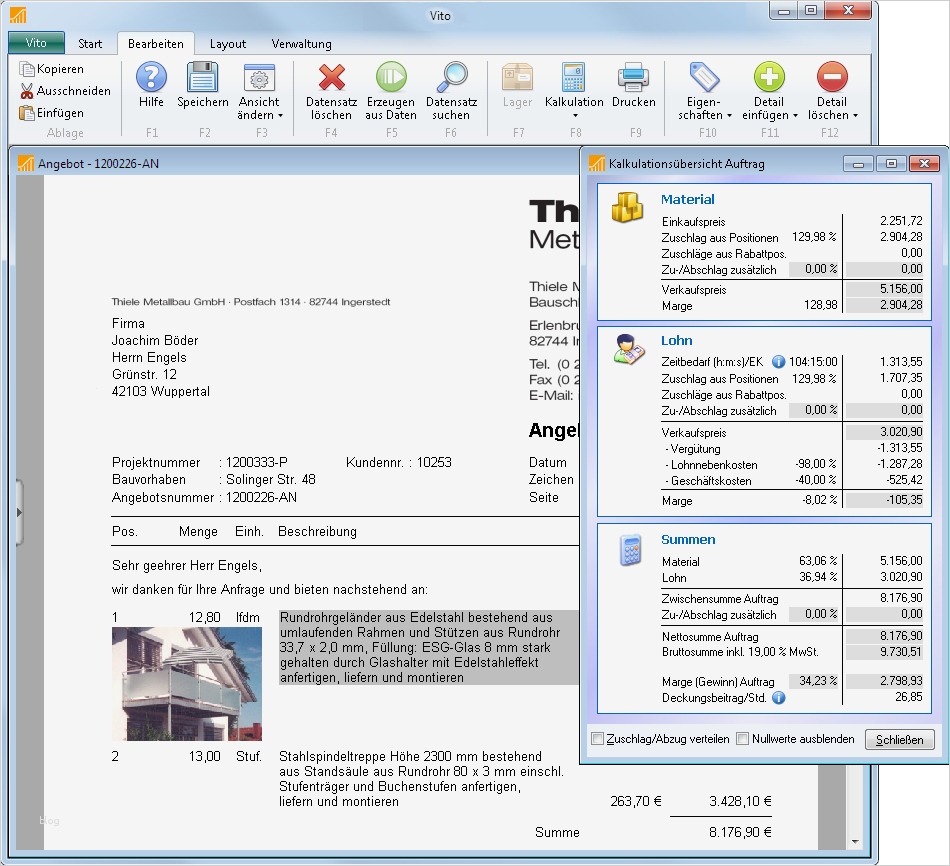Save using the Speichern floppy icon
Viewport: 950px width, 866px height.
tap(203, 78)
